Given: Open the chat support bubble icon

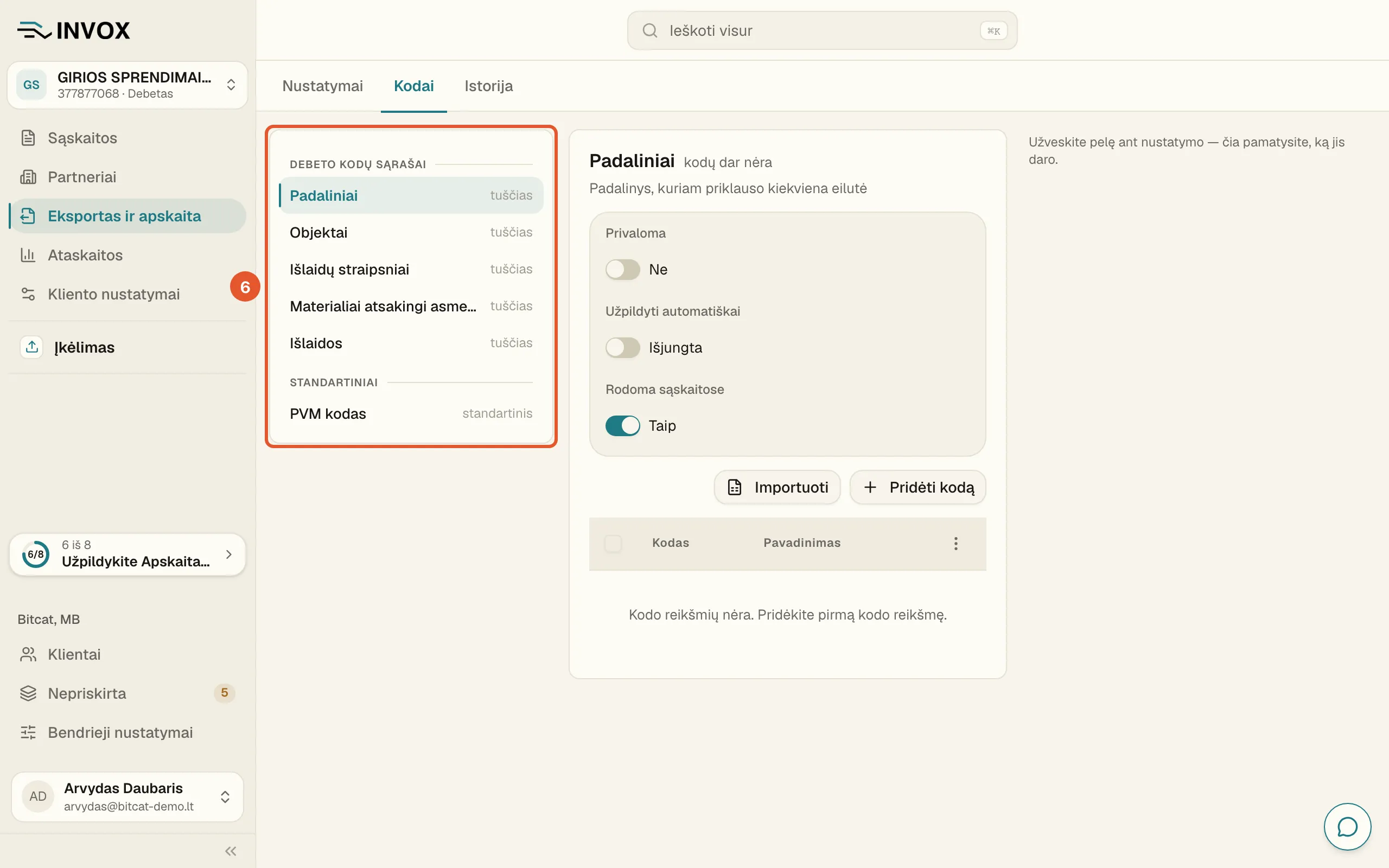Looking at the screenshot, I should [1347, 826].
